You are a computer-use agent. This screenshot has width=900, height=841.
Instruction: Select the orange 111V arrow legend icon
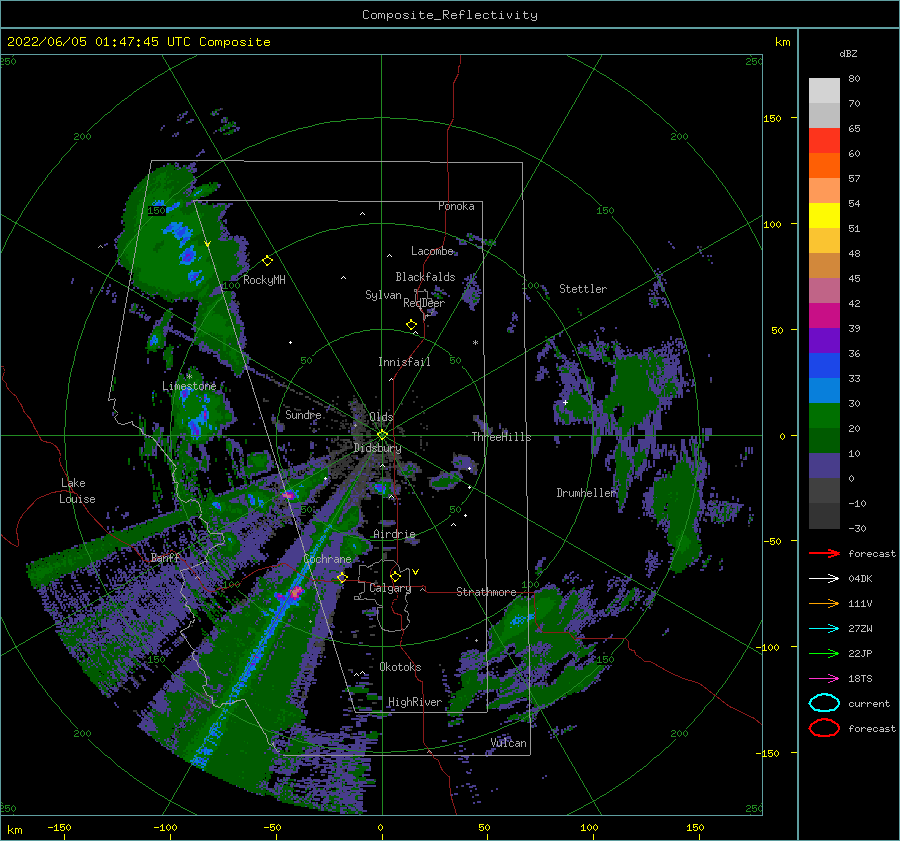(x=824, y=603)
